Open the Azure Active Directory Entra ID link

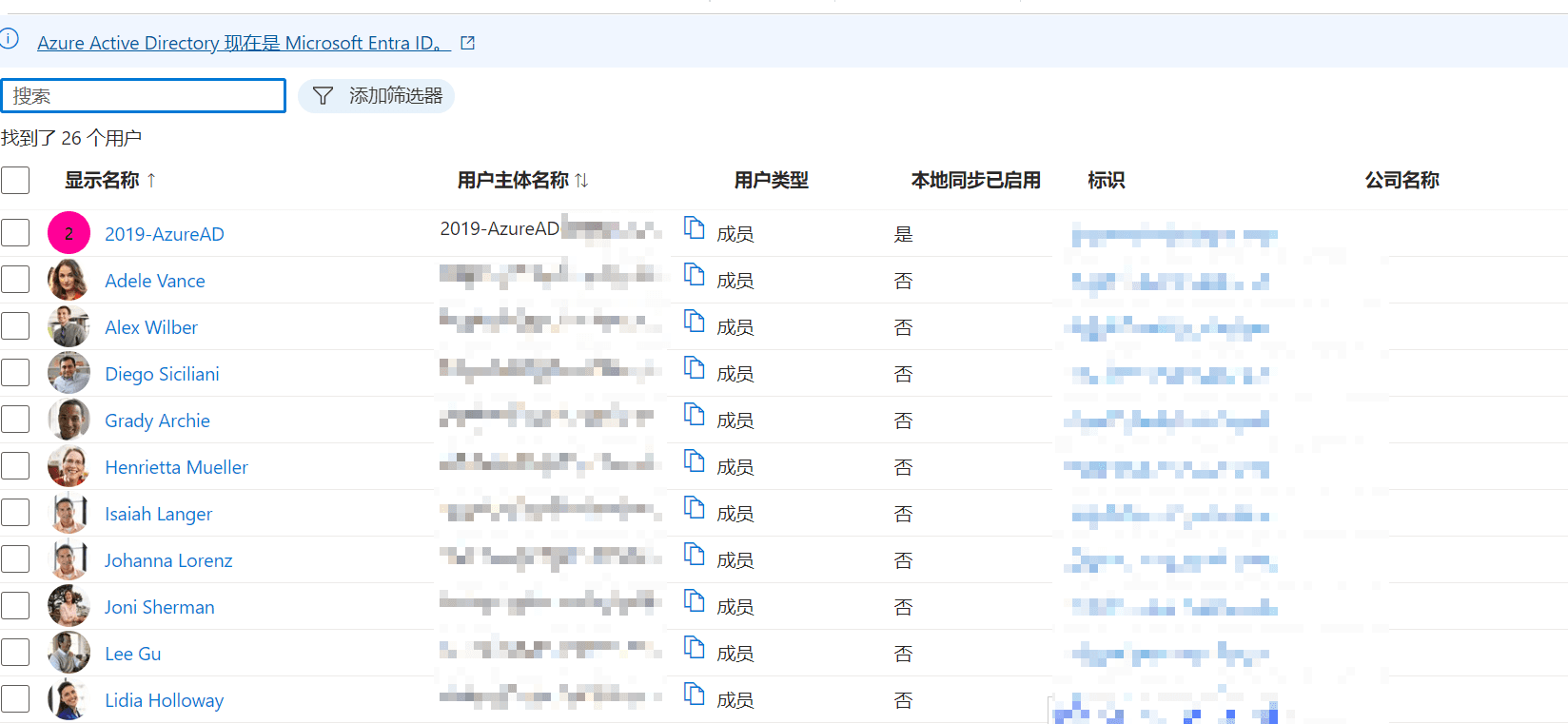coord(243,43)
